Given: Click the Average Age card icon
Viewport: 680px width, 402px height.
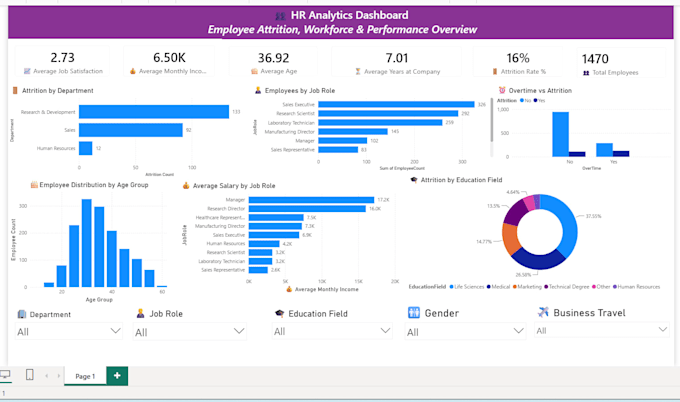Looking at the screenshot, I should pyautogui.click(x=255, y=71).
